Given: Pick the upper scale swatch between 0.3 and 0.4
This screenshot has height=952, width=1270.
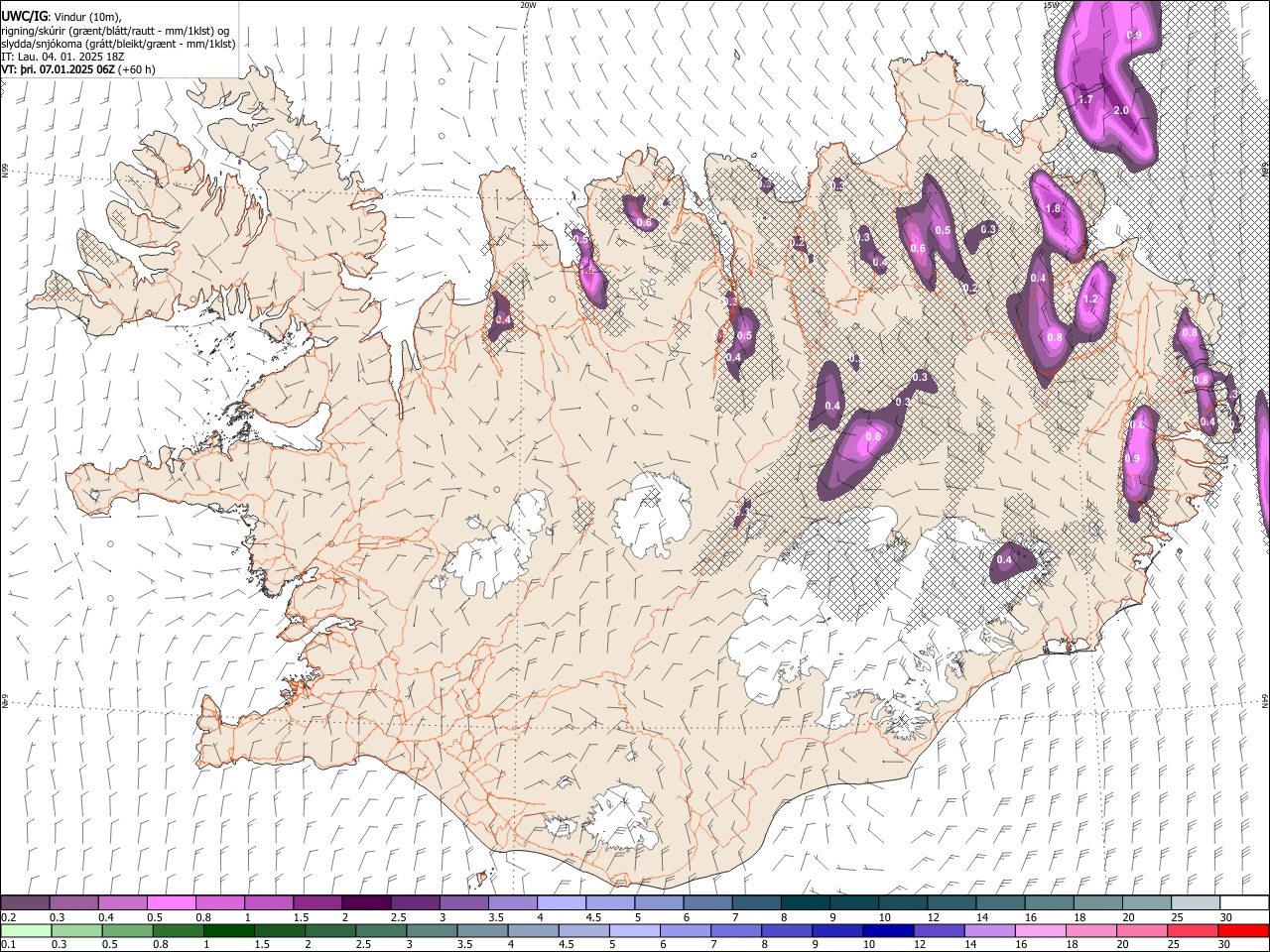Looking at the screenshot, I should [x=73, y=903].
